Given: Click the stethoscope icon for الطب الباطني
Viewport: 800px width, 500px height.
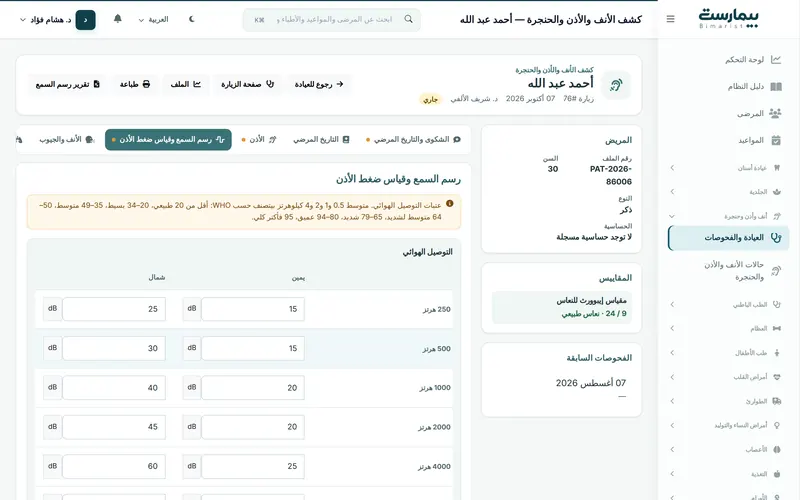Looking at the screenshot, I should click(777, 304).
